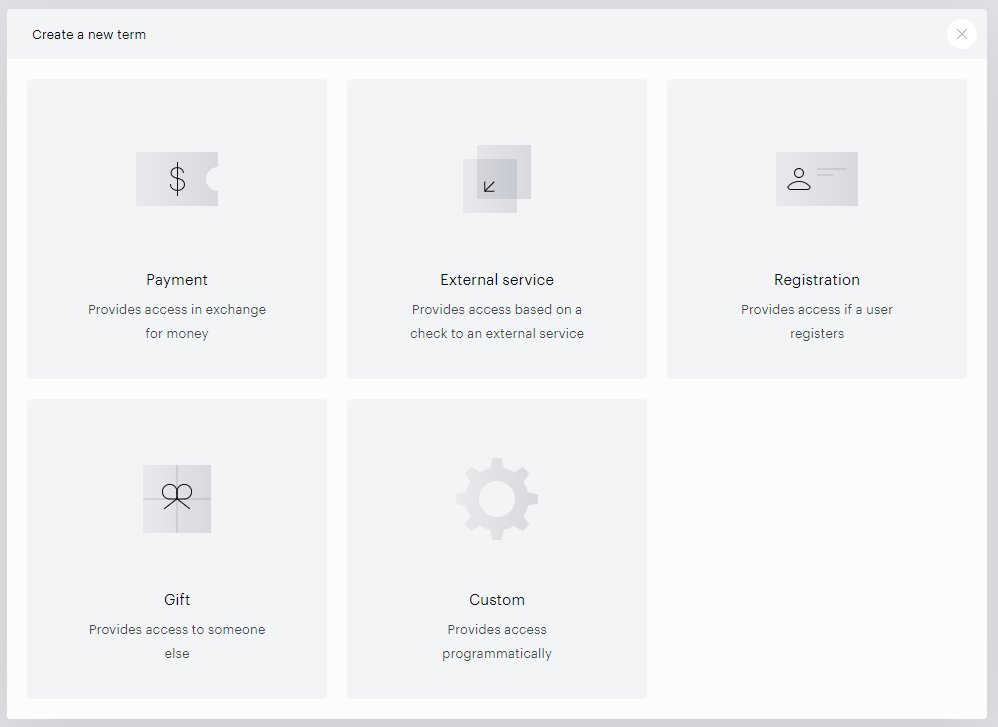
Task: Click 'Provides access to someone else' description
Action: coord(177,641)
